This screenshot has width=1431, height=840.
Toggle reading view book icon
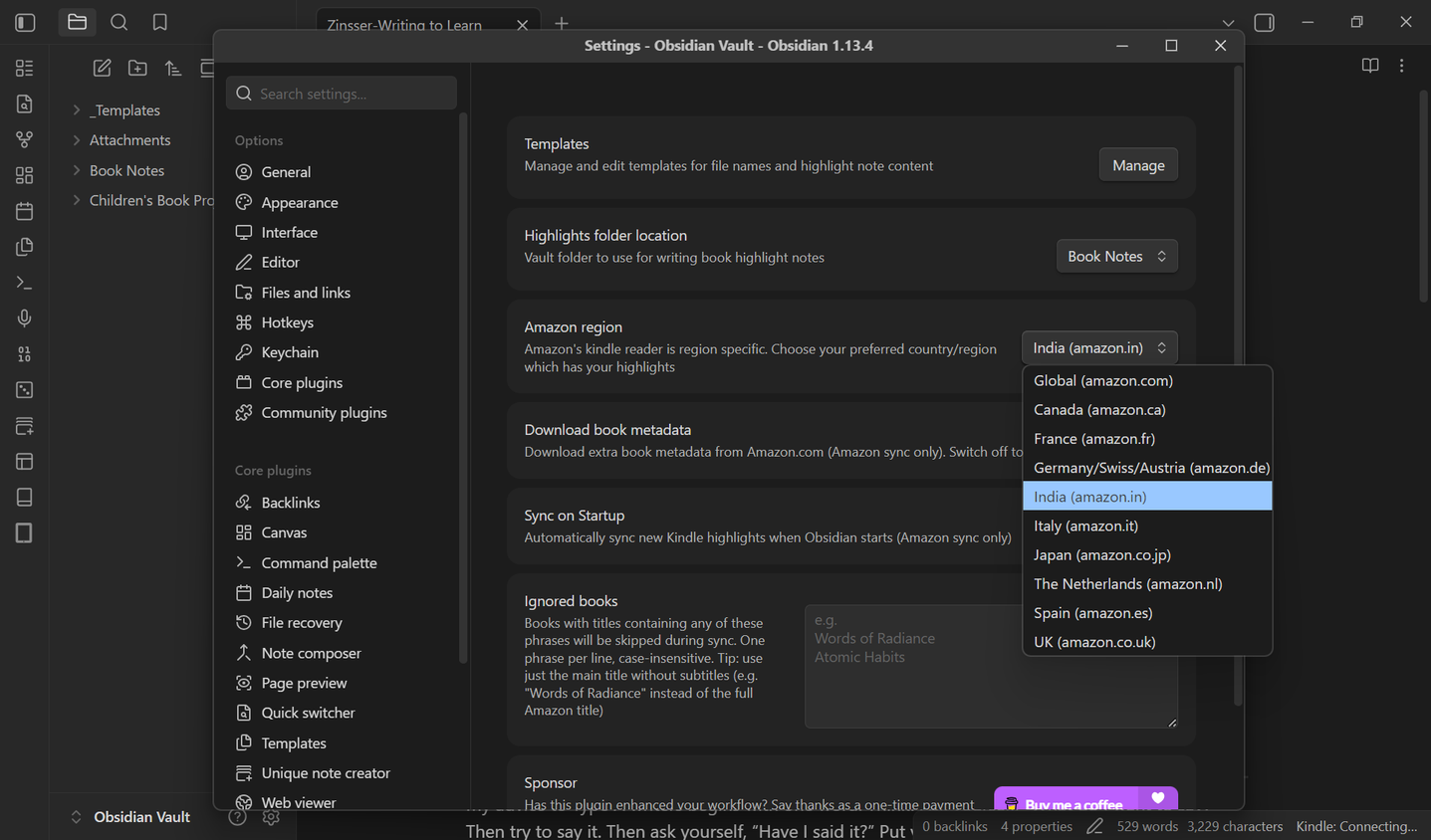(1370, 66)
